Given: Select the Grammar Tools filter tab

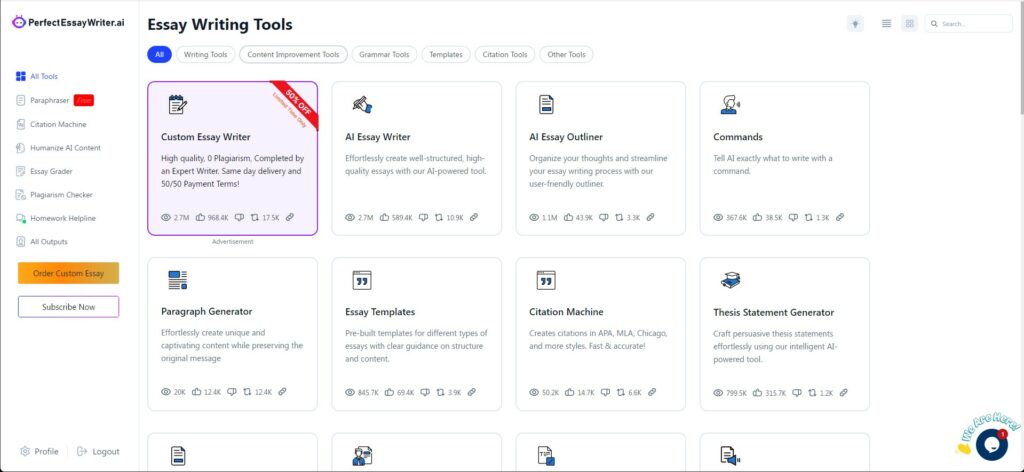Looking at the screenshot, I should 384,55.
